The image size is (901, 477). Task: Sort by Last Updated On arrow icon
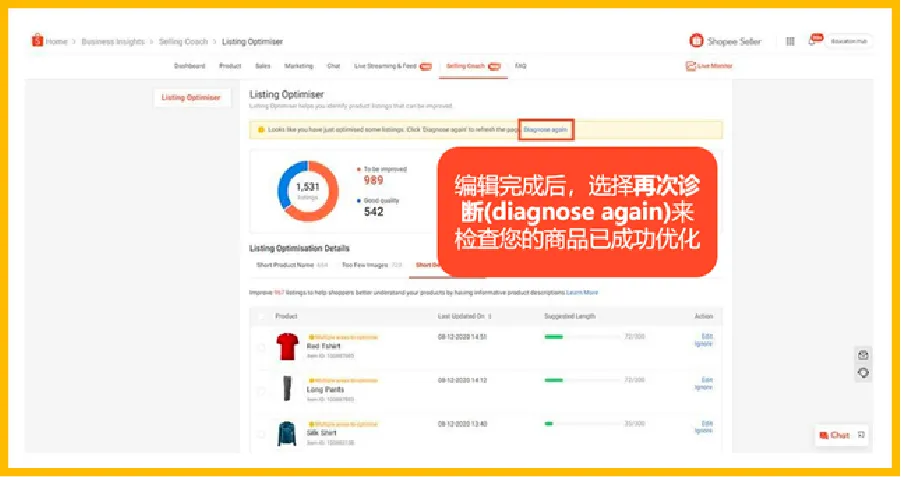point(490,317)
